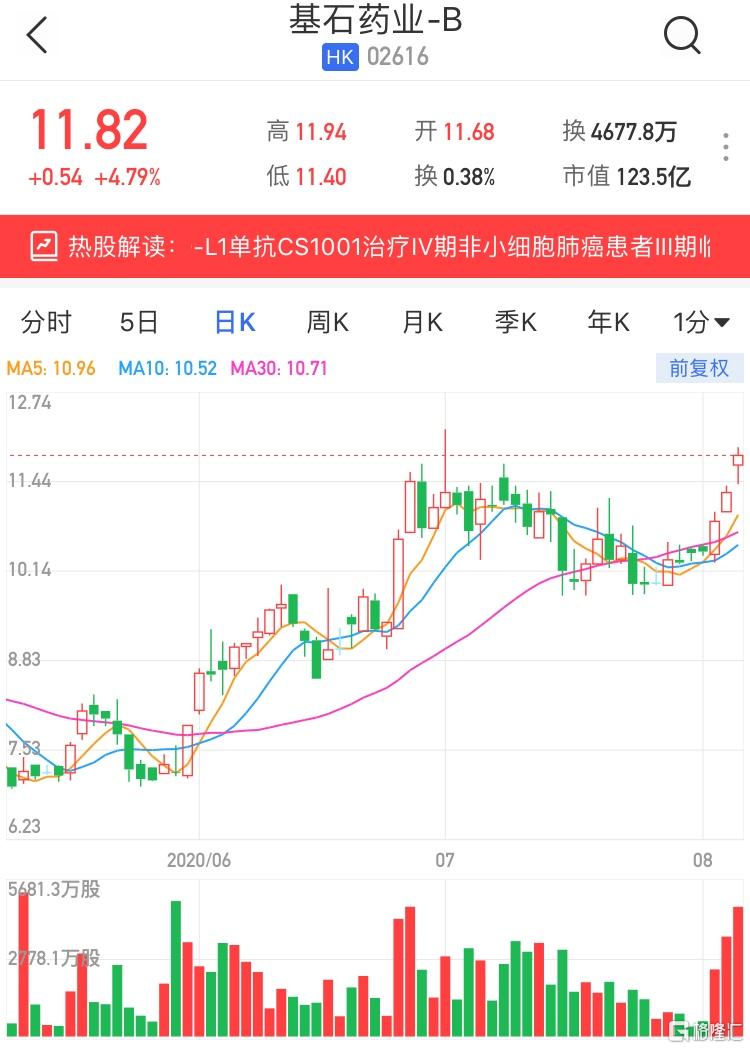Select the 月K monthly candlestick tab
Image resolution: width=750 pixels, height=1049 pixels.
tap(421, 322)
